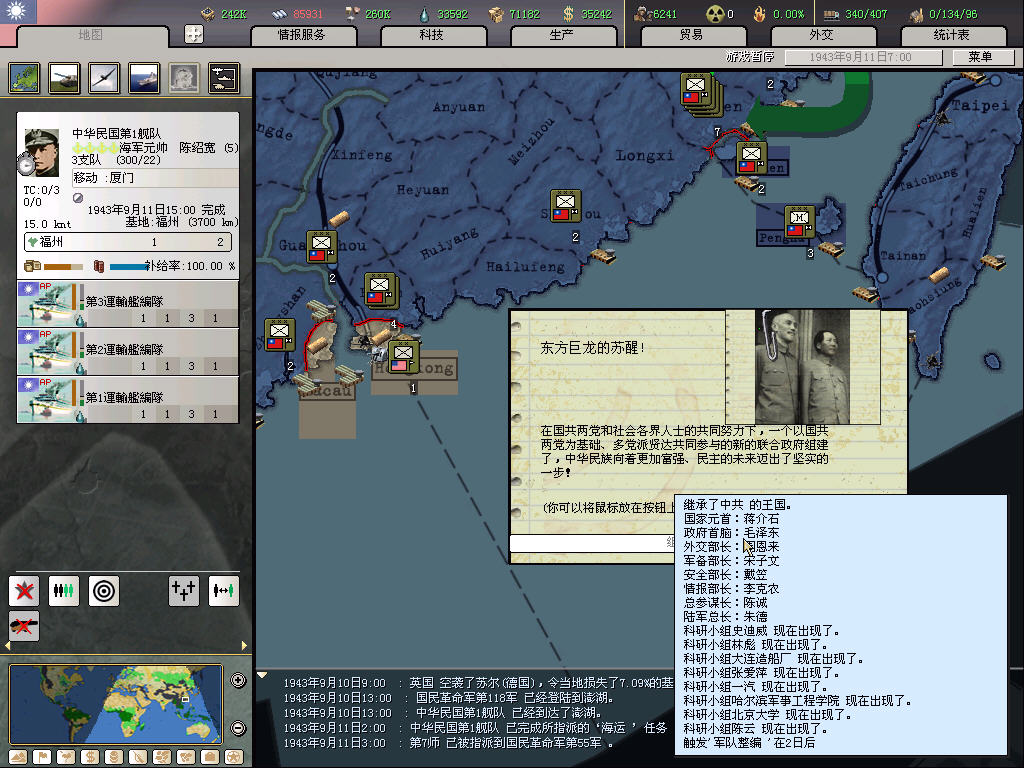Open the combined forces overview icon

224,78
